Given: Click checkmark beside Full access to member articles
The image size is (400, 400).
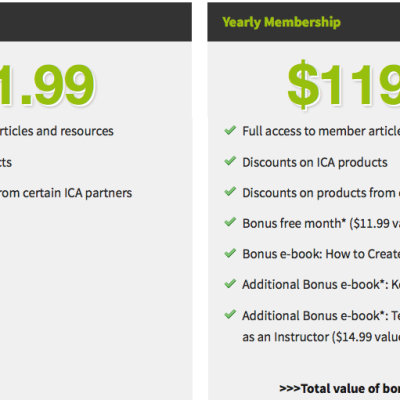Looking at the screenshot, I should pyautogui.click(x=230, y=130).
